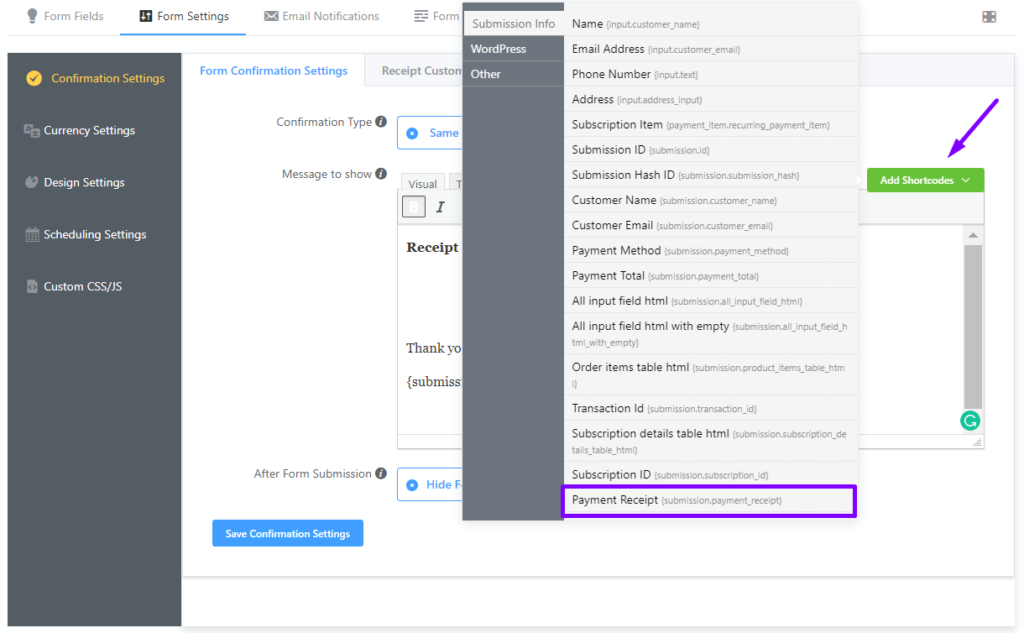Insert All input field html shortcode
Screen dimensions: 1024x633
tap(711, 300)
